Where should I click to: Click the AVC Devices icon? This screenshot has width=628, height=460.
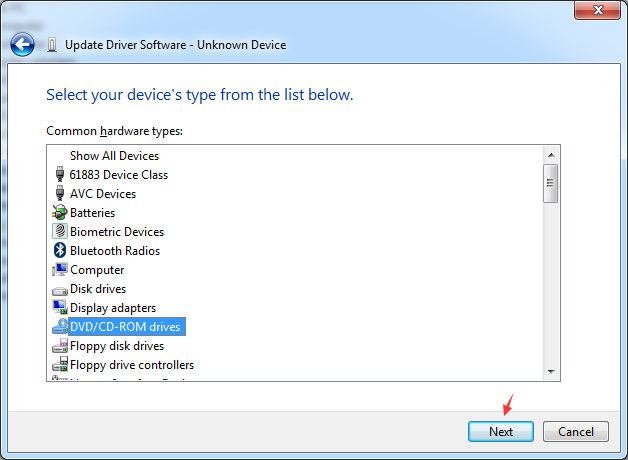coord(59,194)
